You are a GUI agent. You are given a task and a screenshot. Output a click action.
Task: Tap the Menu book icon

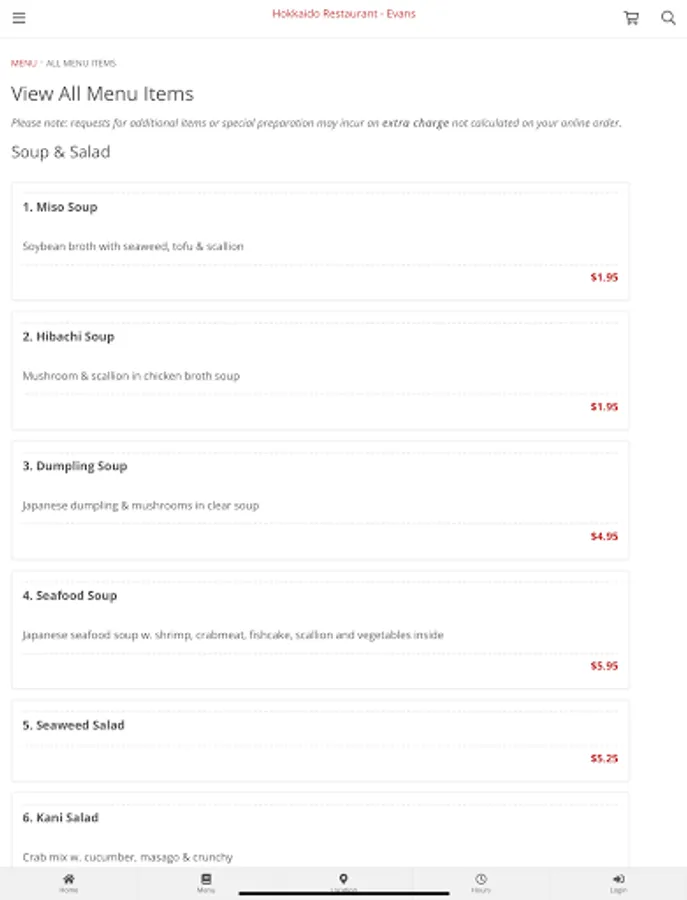[x=206, y=881]
